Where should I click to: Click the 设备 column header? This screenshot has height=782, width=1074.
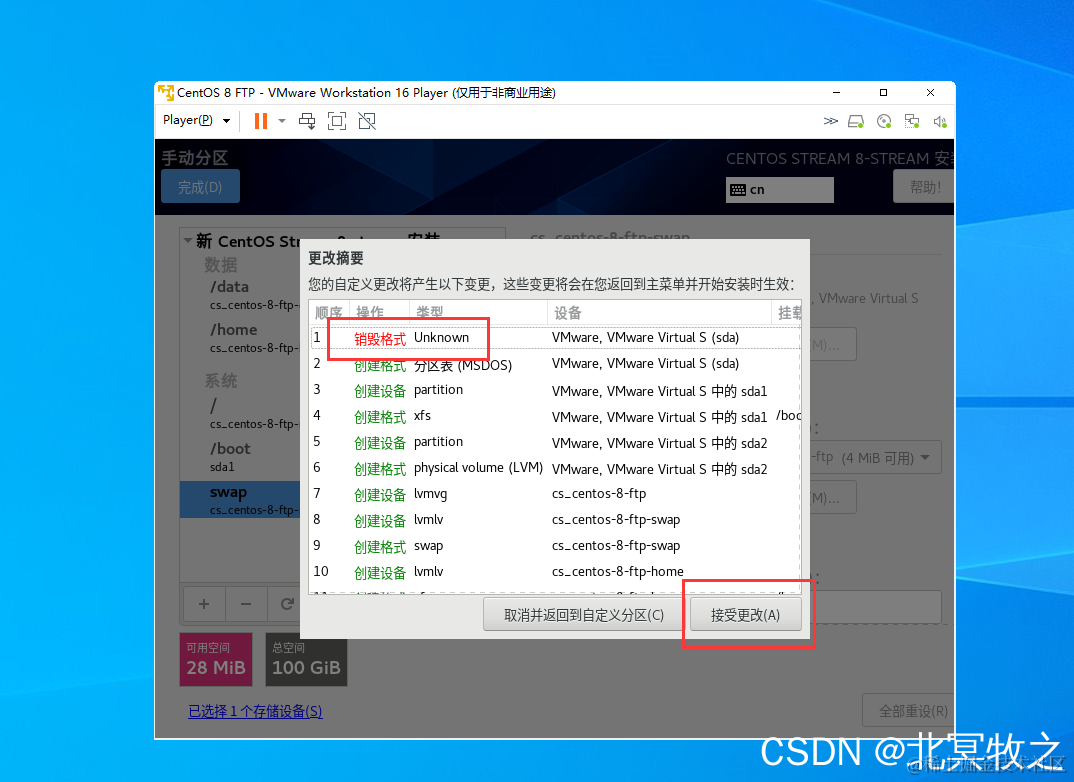[x=659, y=312]
